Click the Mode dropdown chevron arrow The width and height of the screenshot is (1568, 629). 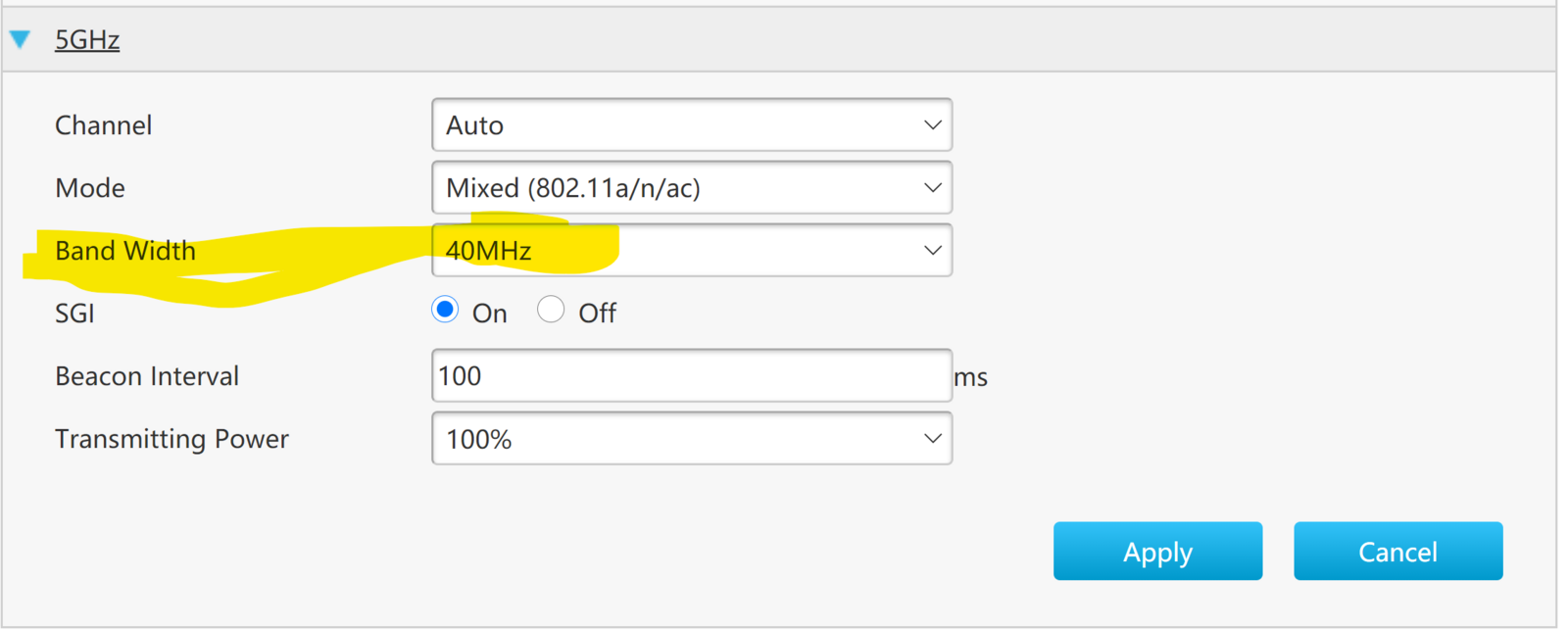click(932, 188)
